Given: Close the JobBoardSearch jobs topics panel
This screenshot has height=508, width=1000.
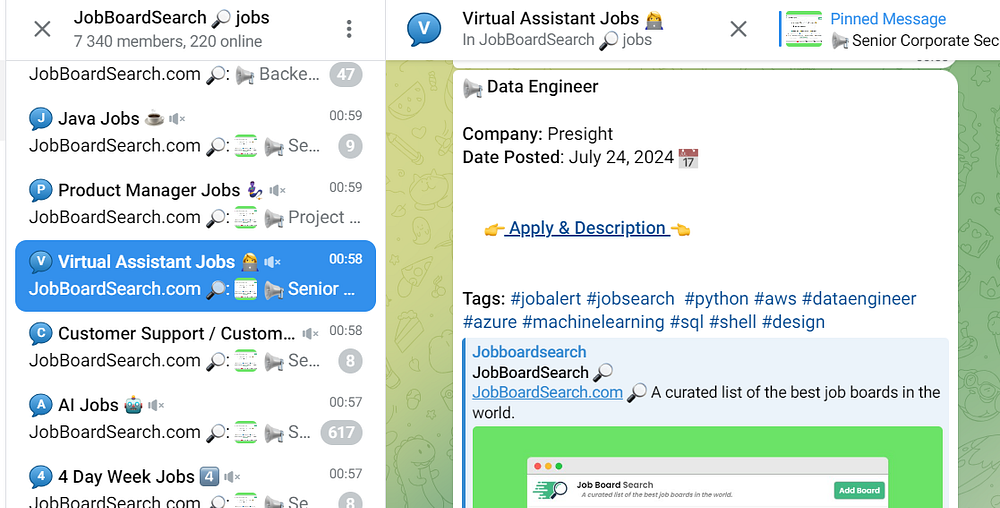Looking at the screenshot, I should point(42,29).
